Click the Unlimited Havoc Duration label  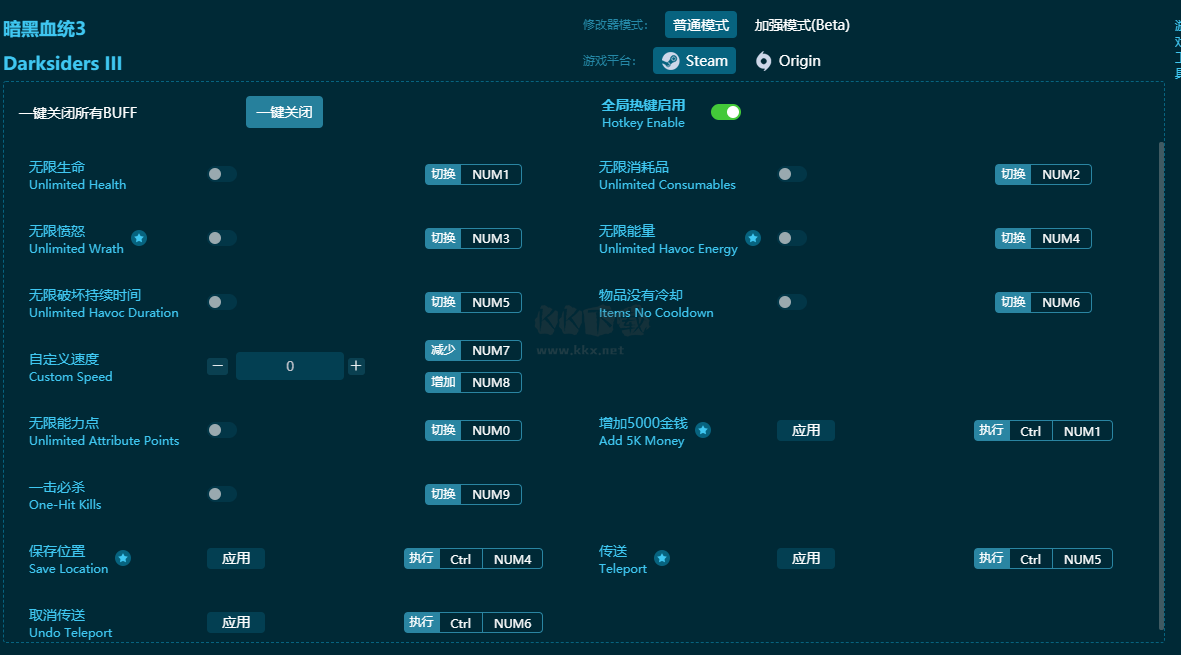[x=104, y=312]
